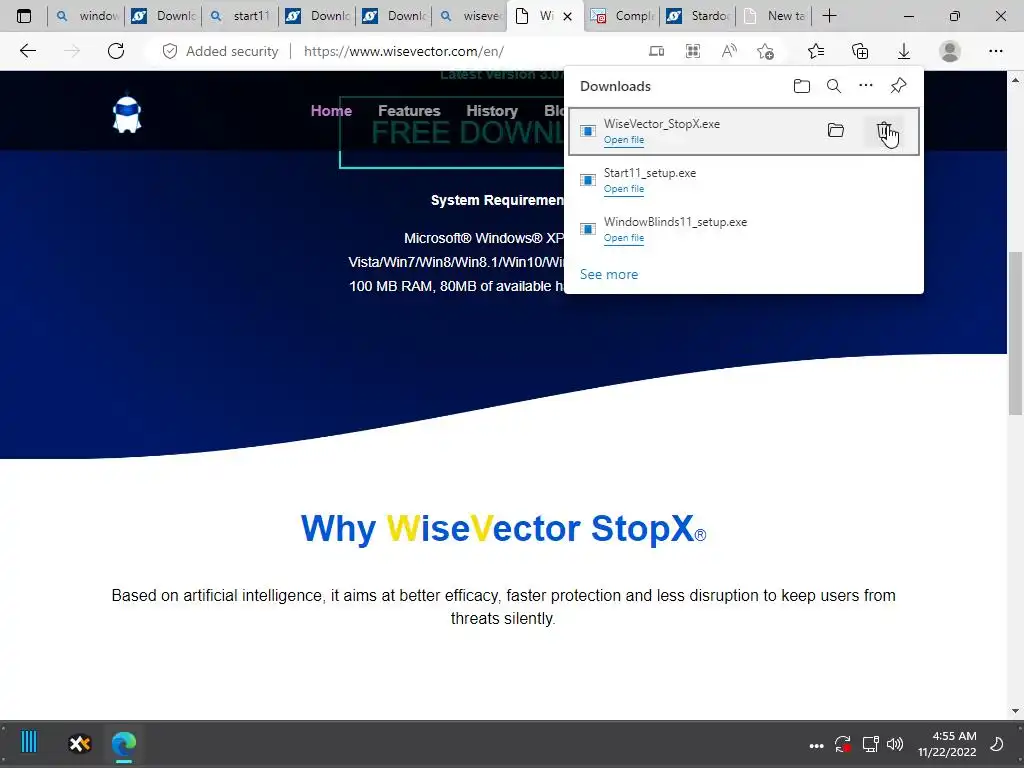Image resolution: width=1024 pixels, height=768 pixels.
Task: Refresh the WiseVector page
Action: (116, 51)
